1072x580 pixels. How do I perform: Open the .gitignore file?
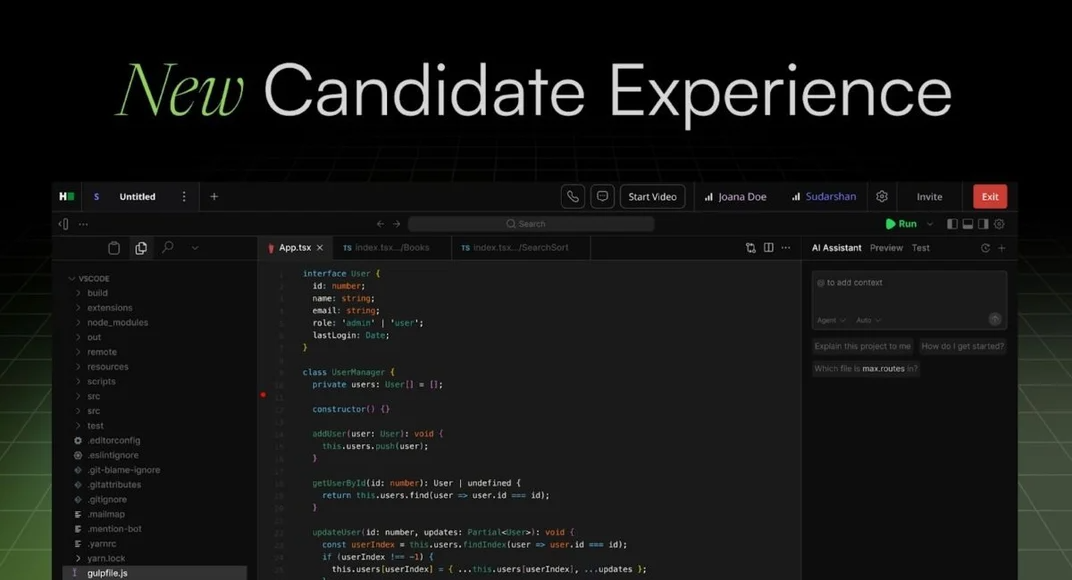pyautogui.click(x=100, y=499)
